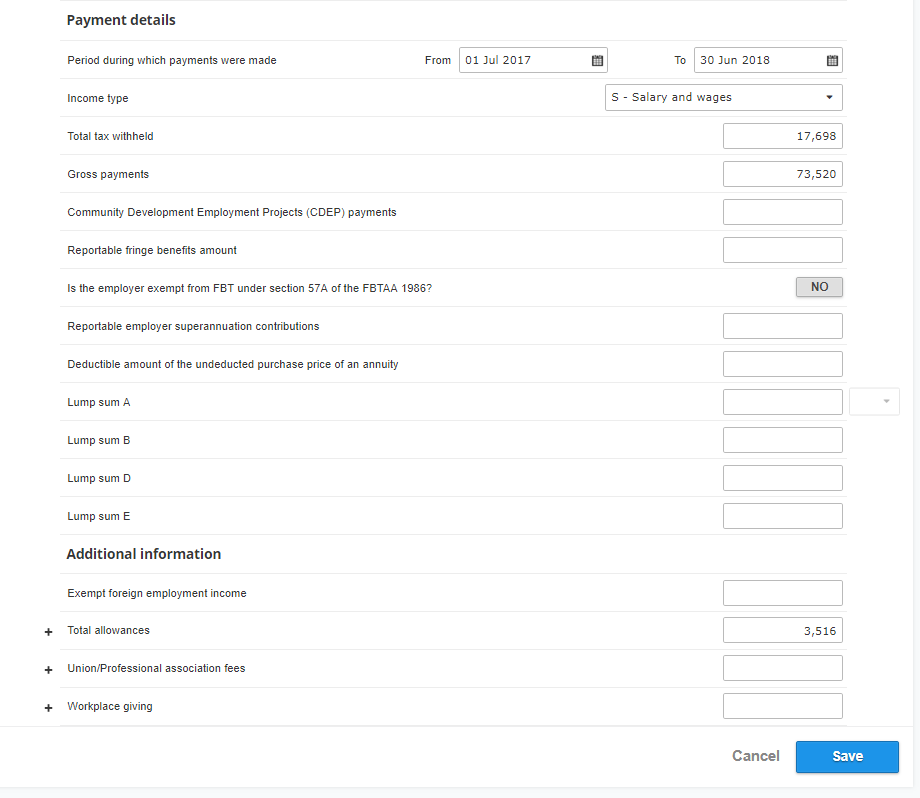Expand the Workplace giving plus icon

click(x=49, y=708)
